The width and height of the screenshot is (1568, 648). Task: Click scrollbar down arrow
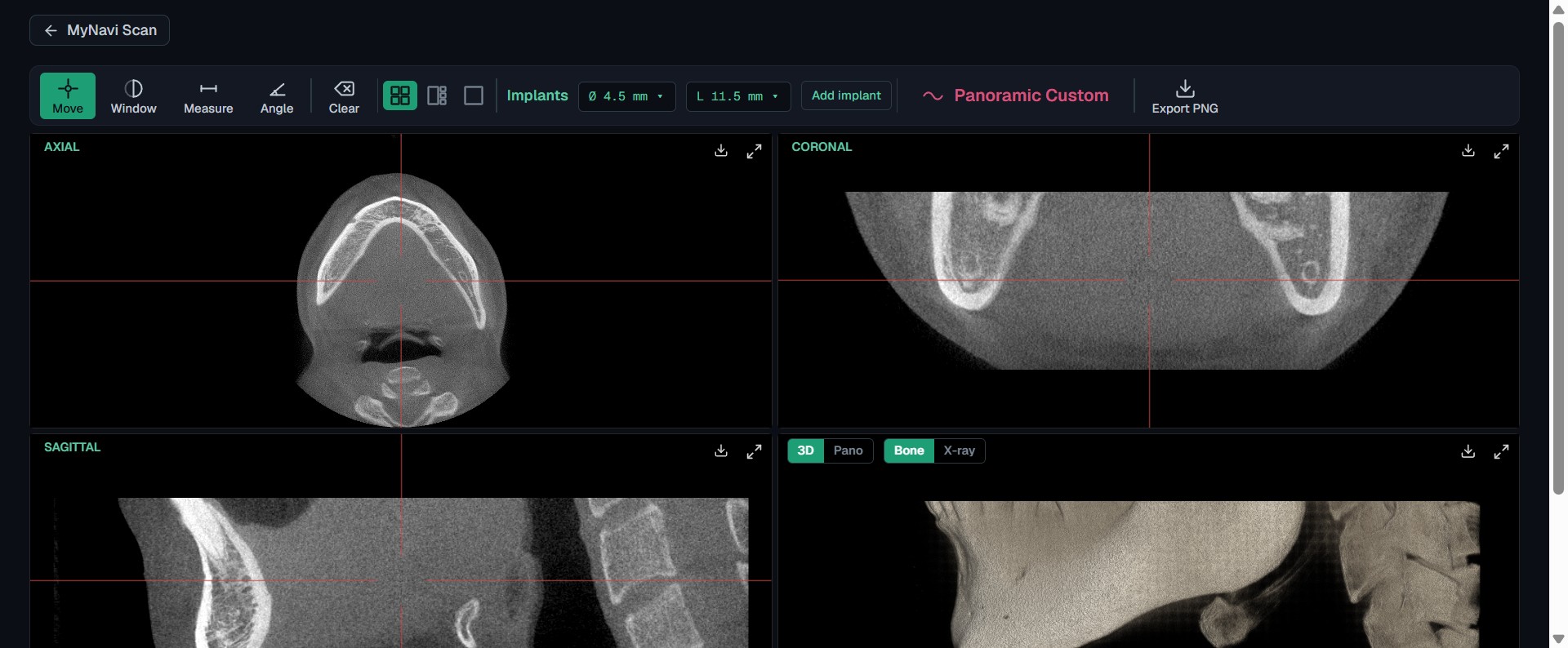point(1558,639)
